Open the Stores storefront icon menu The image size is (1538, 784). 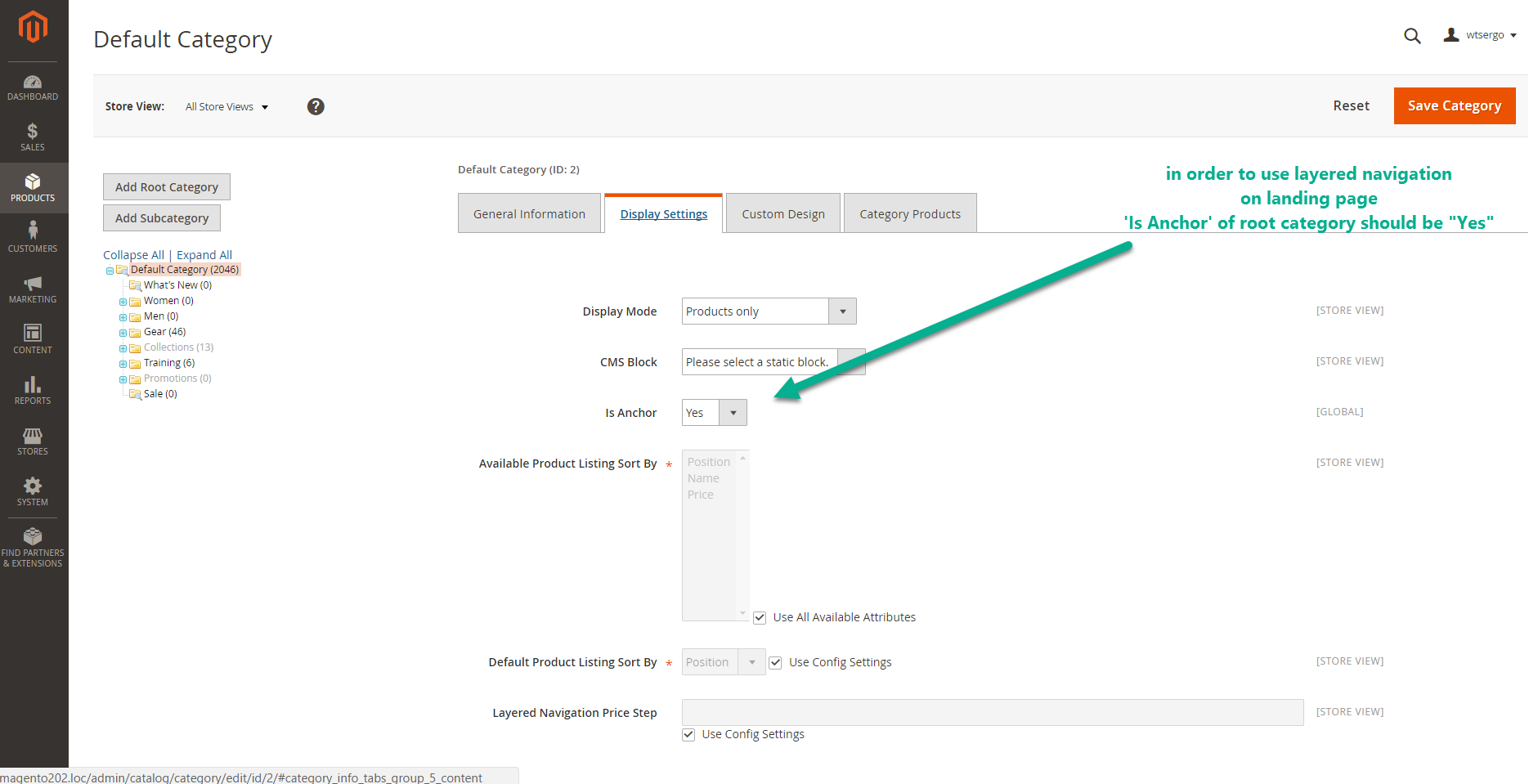pyautogui.click(x=33, y=435)
